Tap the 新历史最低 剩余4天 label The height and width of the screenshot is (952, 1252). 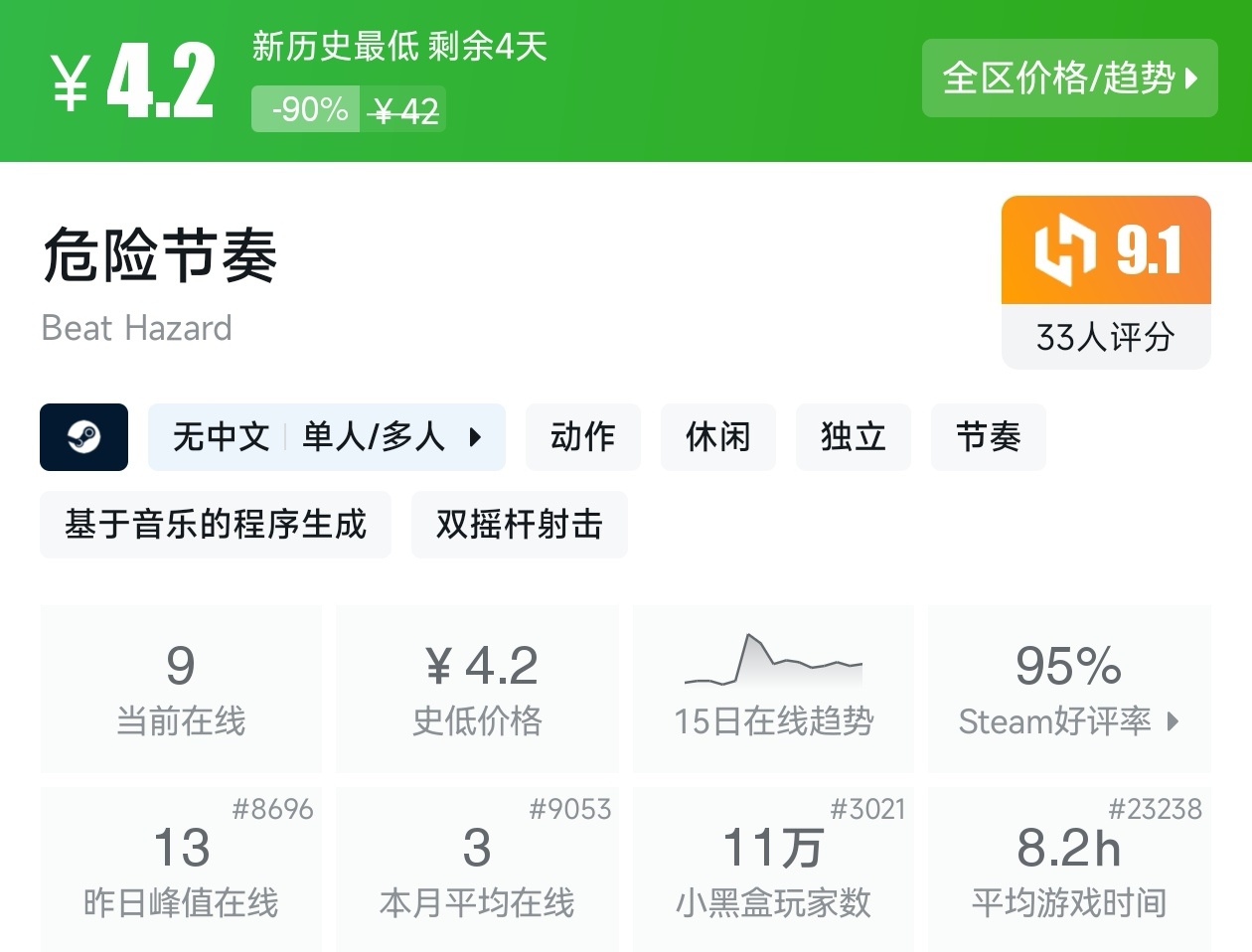(399, 47)
